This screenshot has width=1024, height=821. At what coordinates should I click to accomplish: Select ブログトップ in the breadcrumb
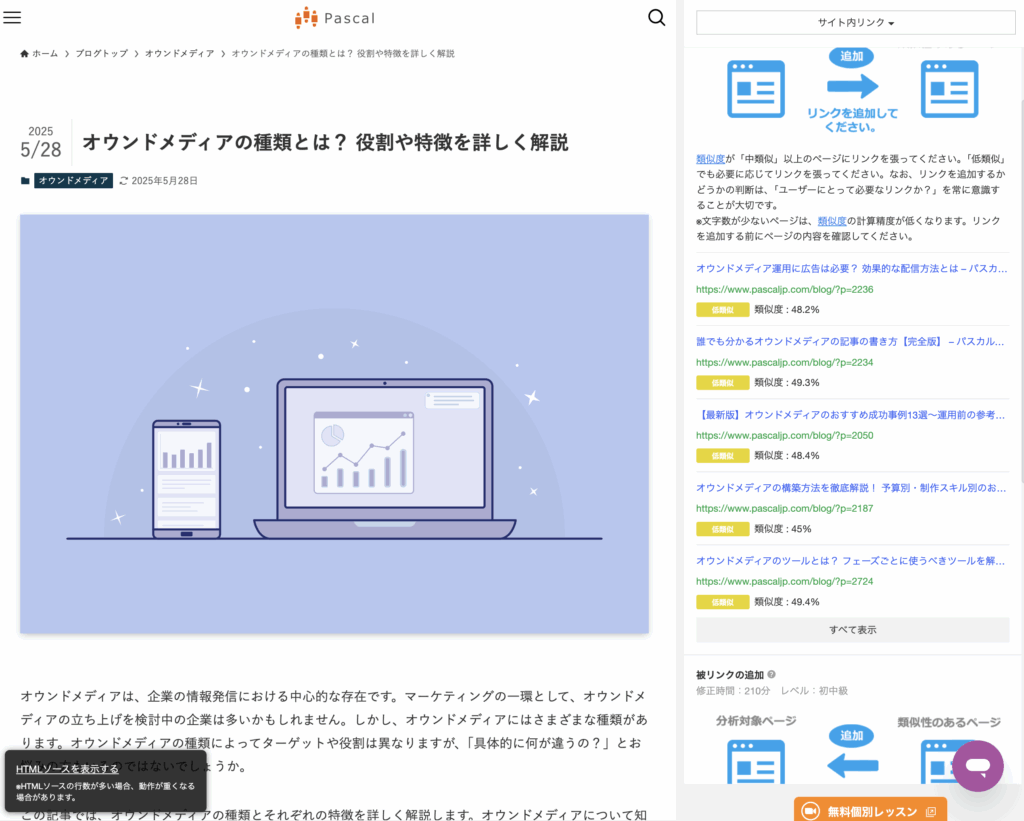coord(100,53)
